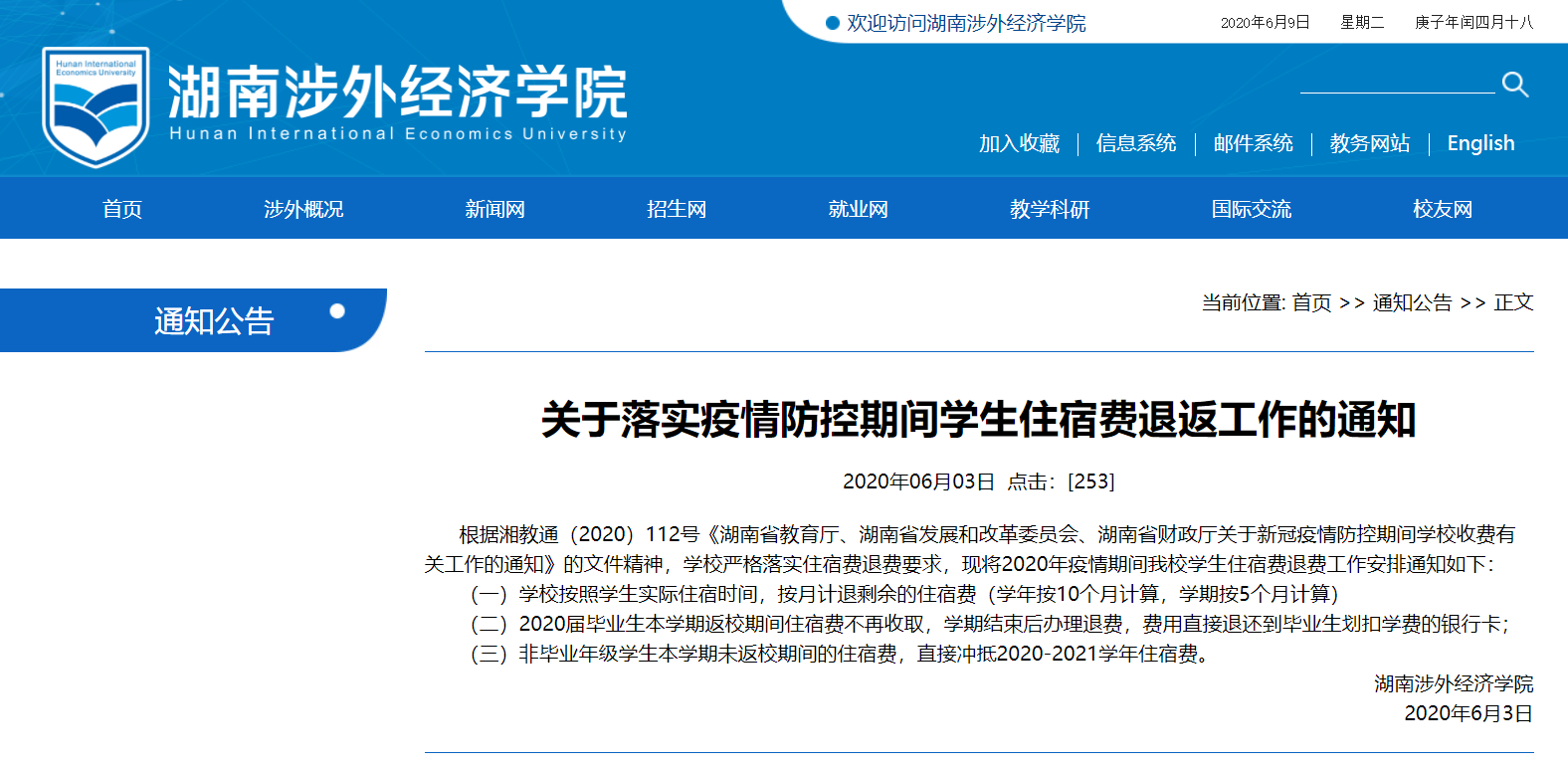The width and height of the screenshot is (1568, 768).
Task: Open 加入收藏 link
Action: [x=1019, y=143]
